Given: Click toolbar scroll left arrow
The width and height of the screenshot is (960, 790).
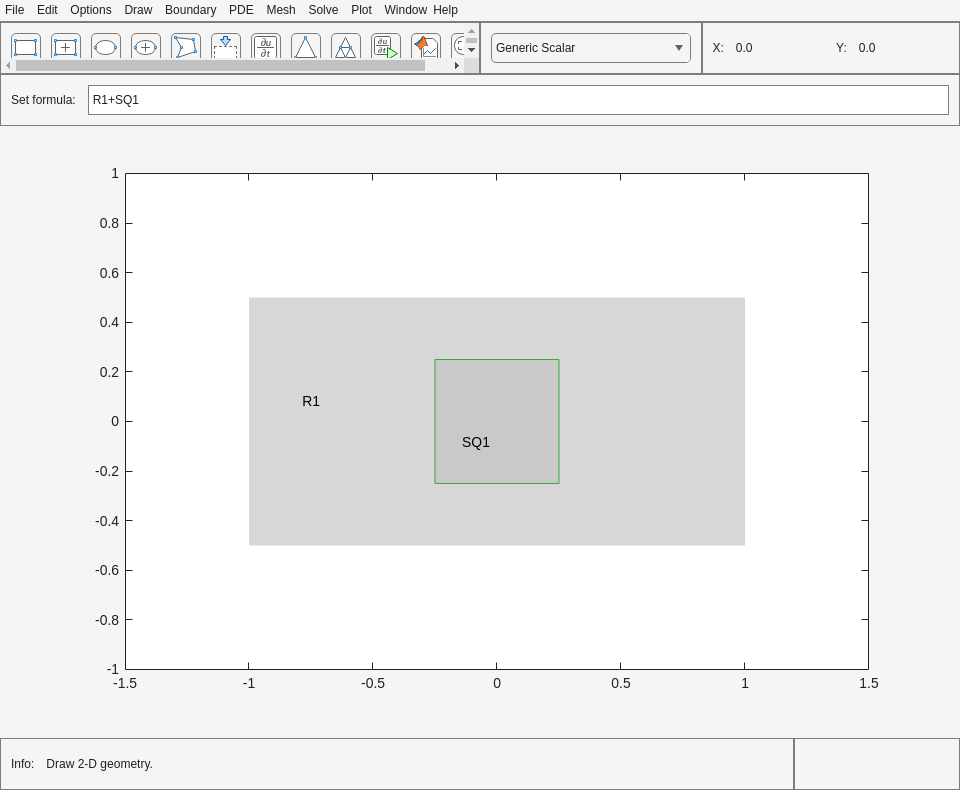Looking at the screenshot, I should 8,66.
